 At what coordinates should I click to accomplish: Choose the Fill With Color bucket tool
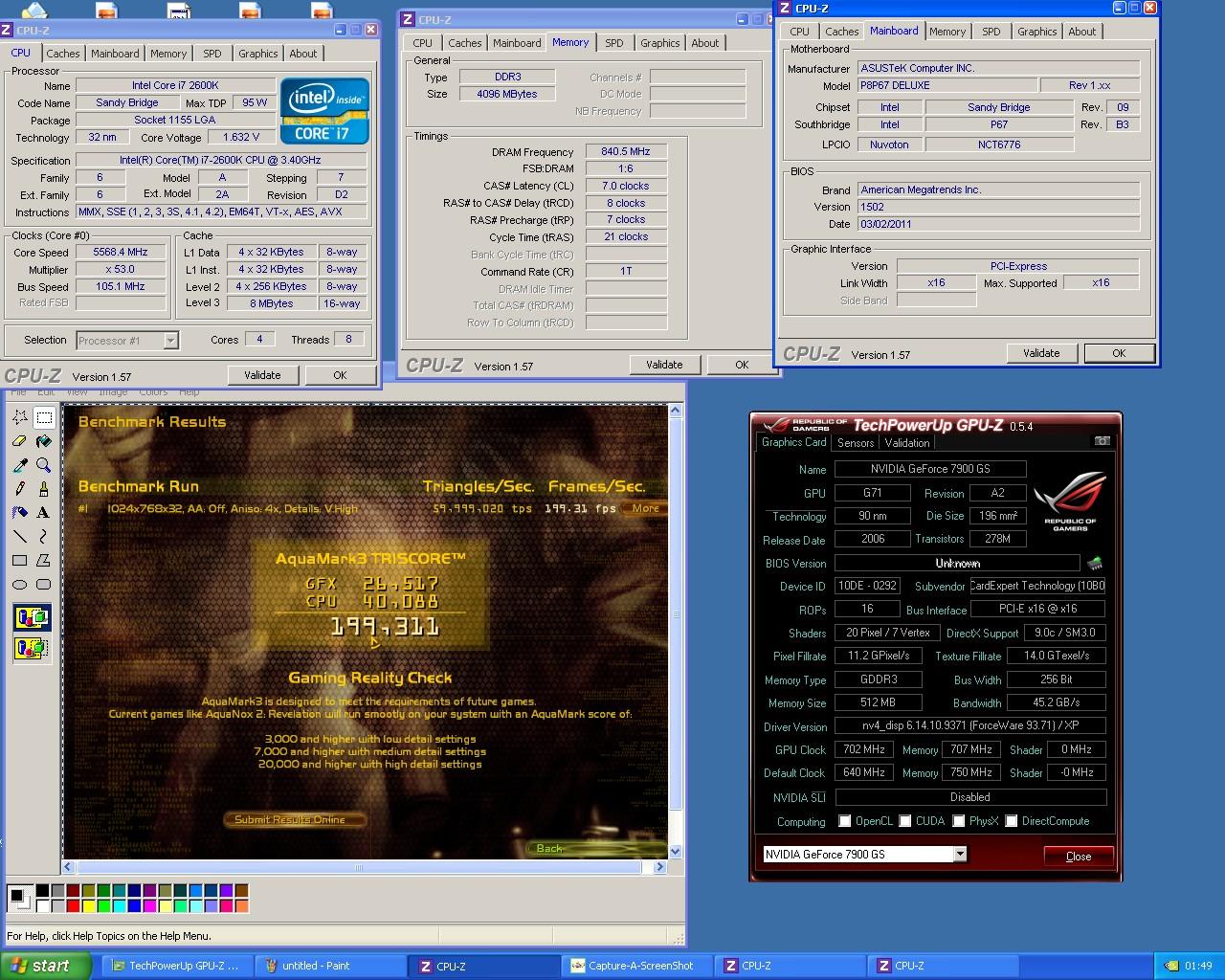pos(44,441)
